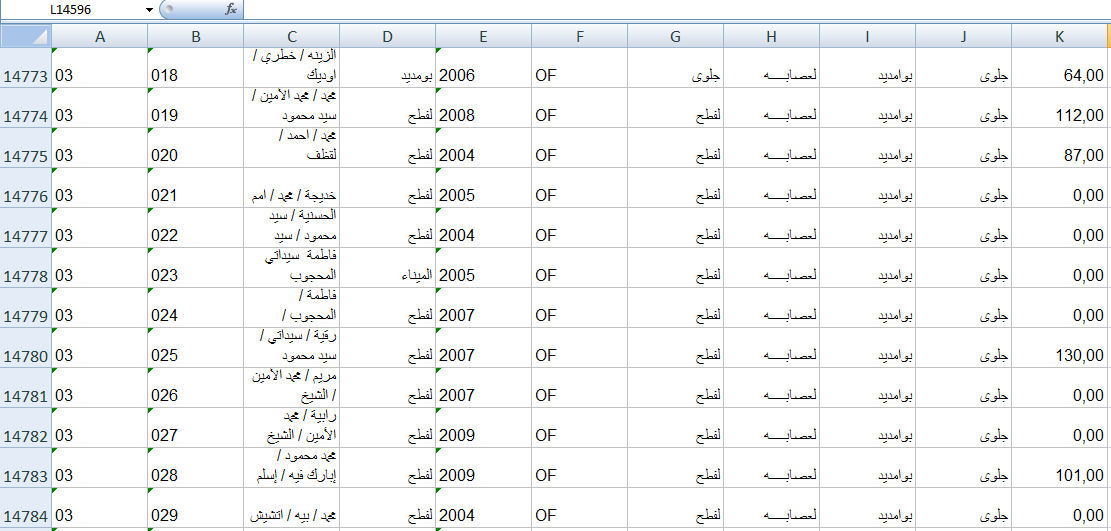The height and width of the screenshot is (531, 1111).
Task: Click name cell فاطمة سيداتي المحجوب
Action: pyautogui.click(x=292, y=267)
